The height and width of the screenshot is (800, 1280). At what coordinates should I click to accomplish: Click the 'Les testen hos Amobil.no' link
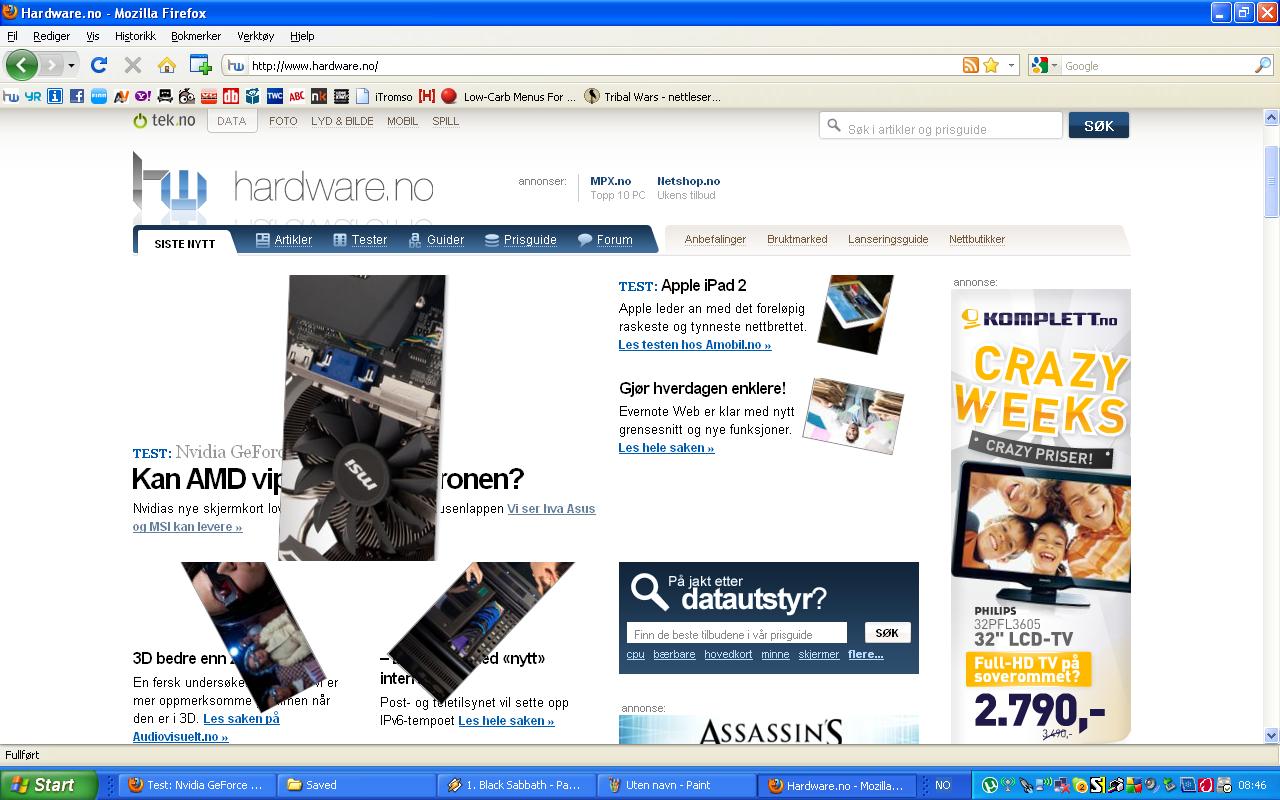click(695, 345)
